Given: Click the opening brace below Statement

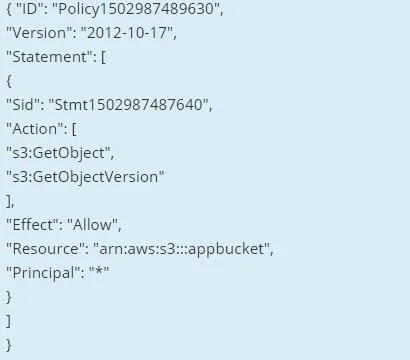Looking at the screenshot, I should (9, 81).
